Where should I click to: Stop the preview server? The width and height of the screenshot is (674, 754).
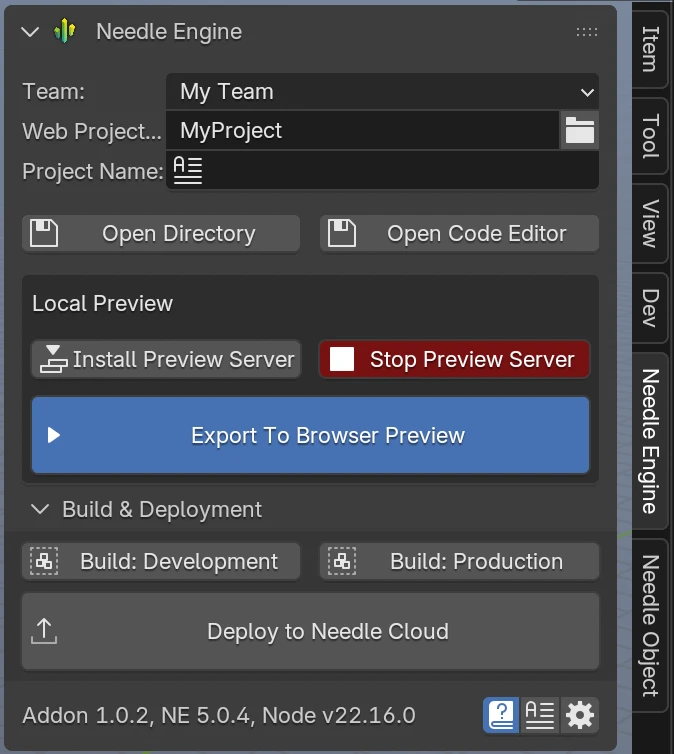pyautogui.click(x=454, y=359)
